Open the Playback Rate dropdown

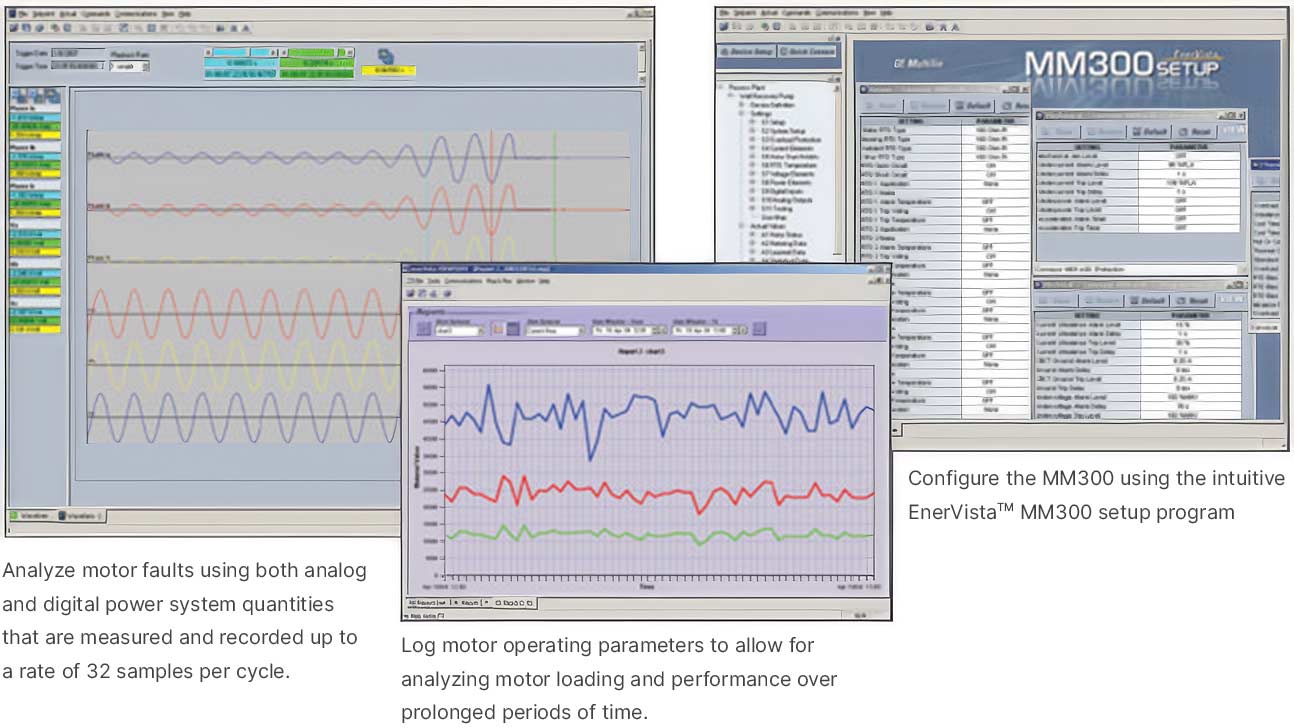pyautogui.click(x=129, y=66)
